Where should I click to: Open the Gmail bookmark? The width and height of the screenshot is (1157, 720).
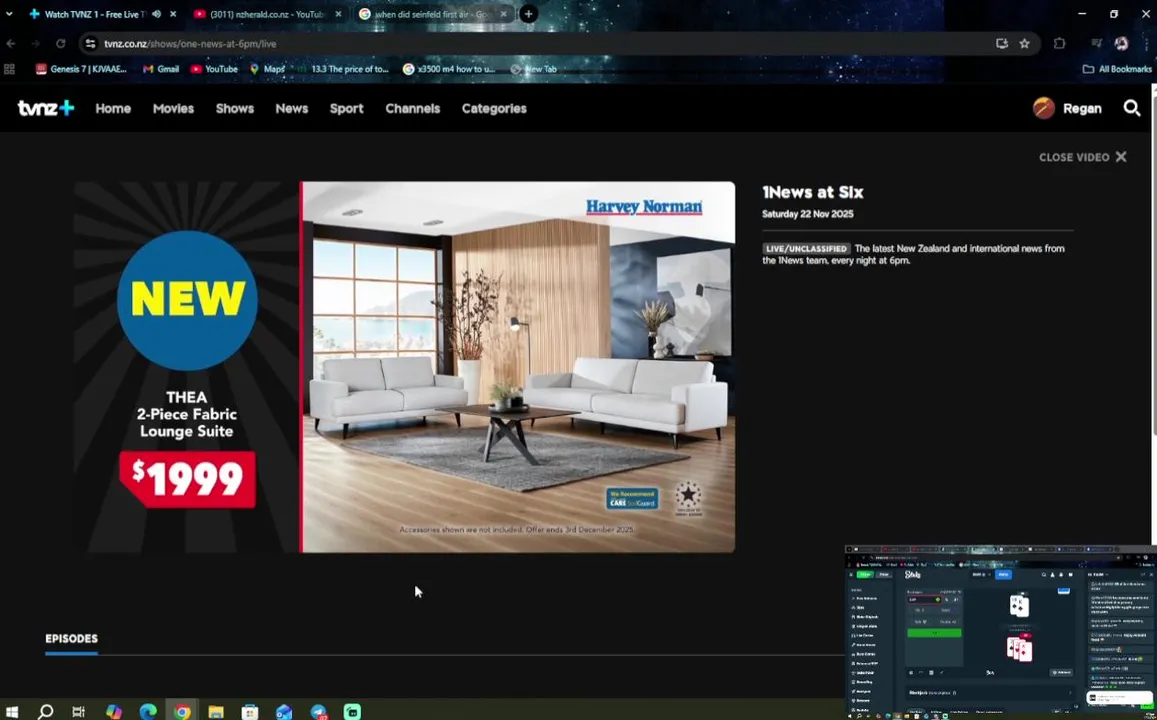[x=161, y=69]
